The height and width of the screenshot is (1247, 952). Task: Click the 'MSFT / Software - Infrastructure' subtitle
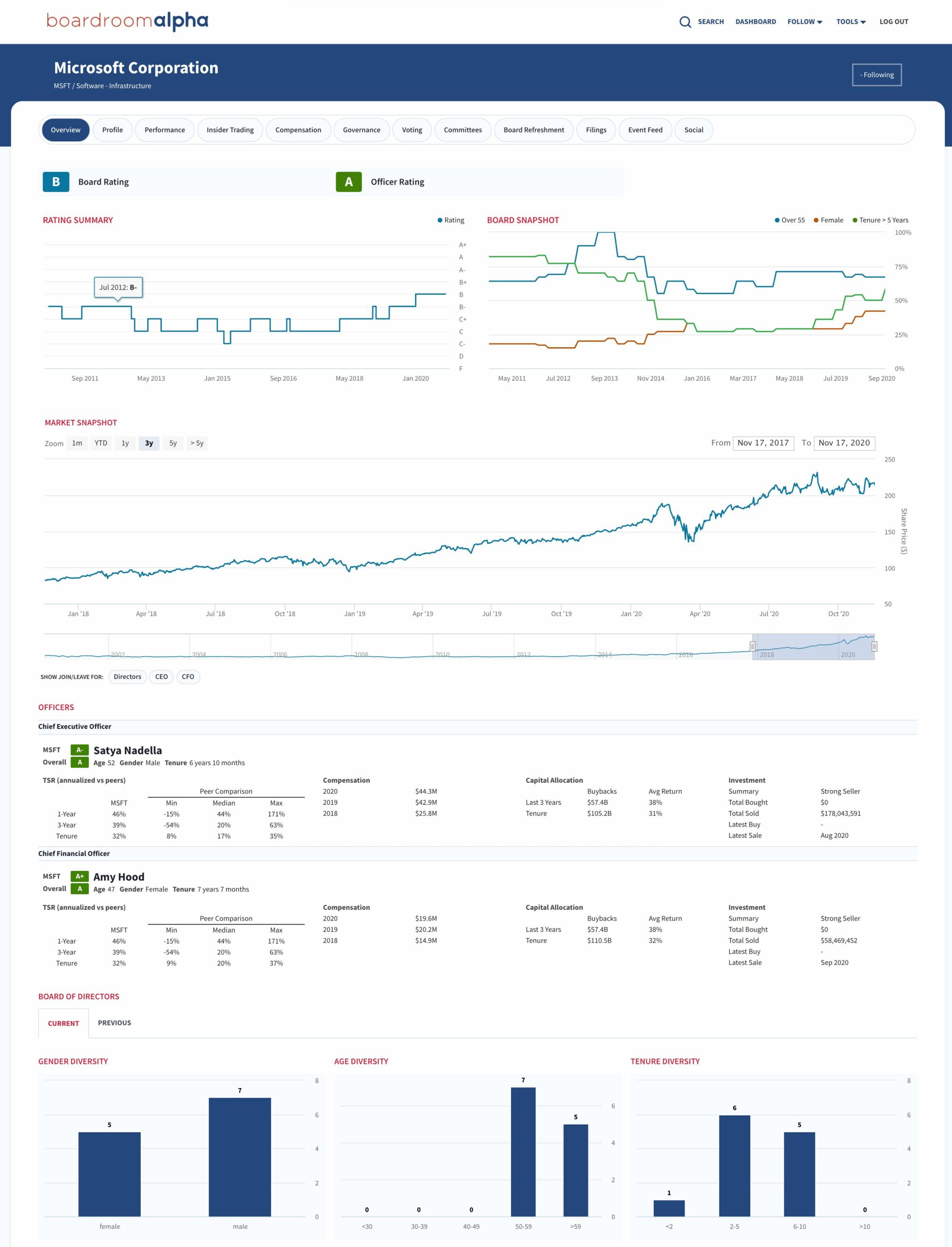(x=103, y=86)
